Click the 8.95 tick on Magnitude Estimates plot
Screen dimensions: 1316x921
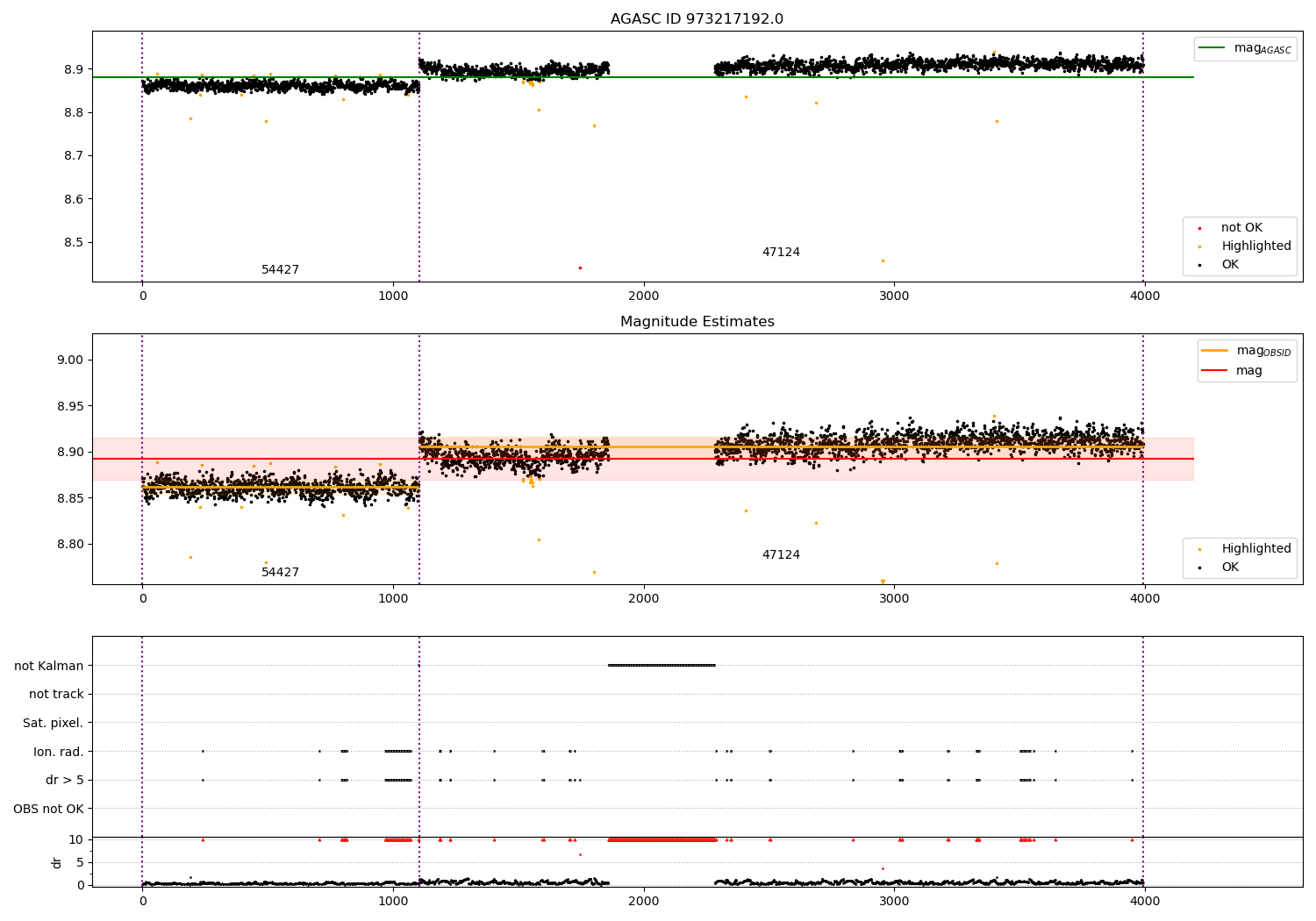[x=69, y=406]
